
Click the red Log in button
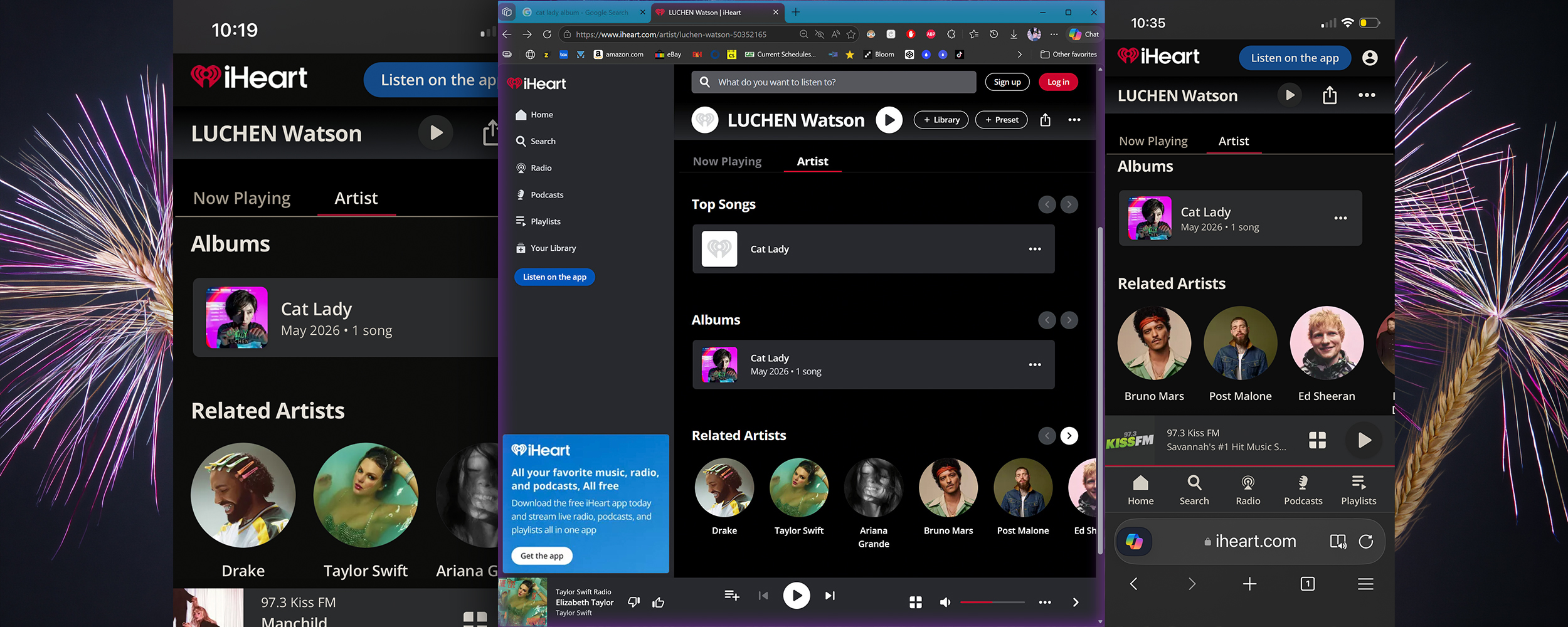[x=1058, y=82]
